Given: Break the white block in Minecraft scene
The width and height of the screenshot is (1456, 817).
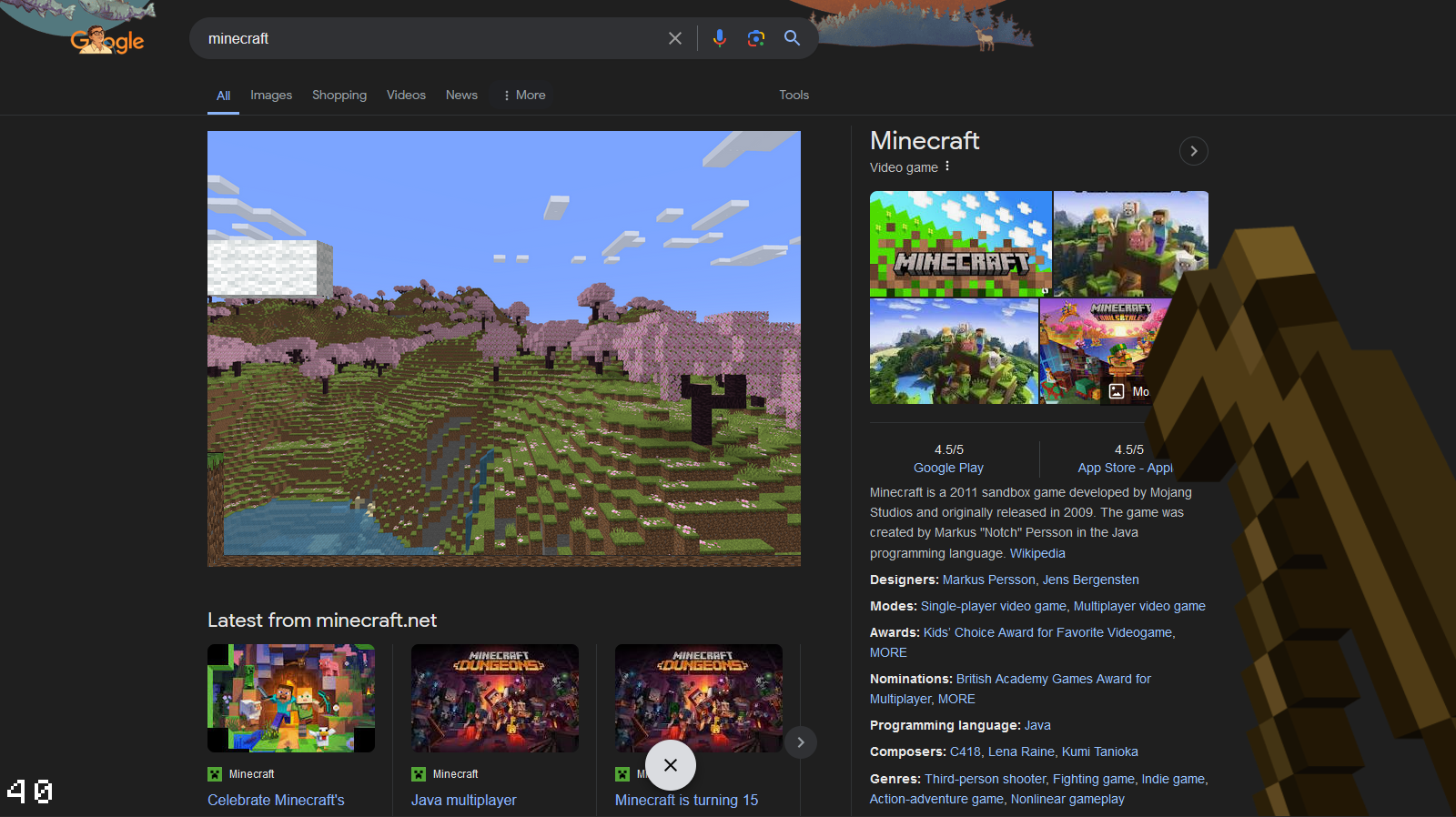Looking at the screenshot, I should tap(266, 267).
